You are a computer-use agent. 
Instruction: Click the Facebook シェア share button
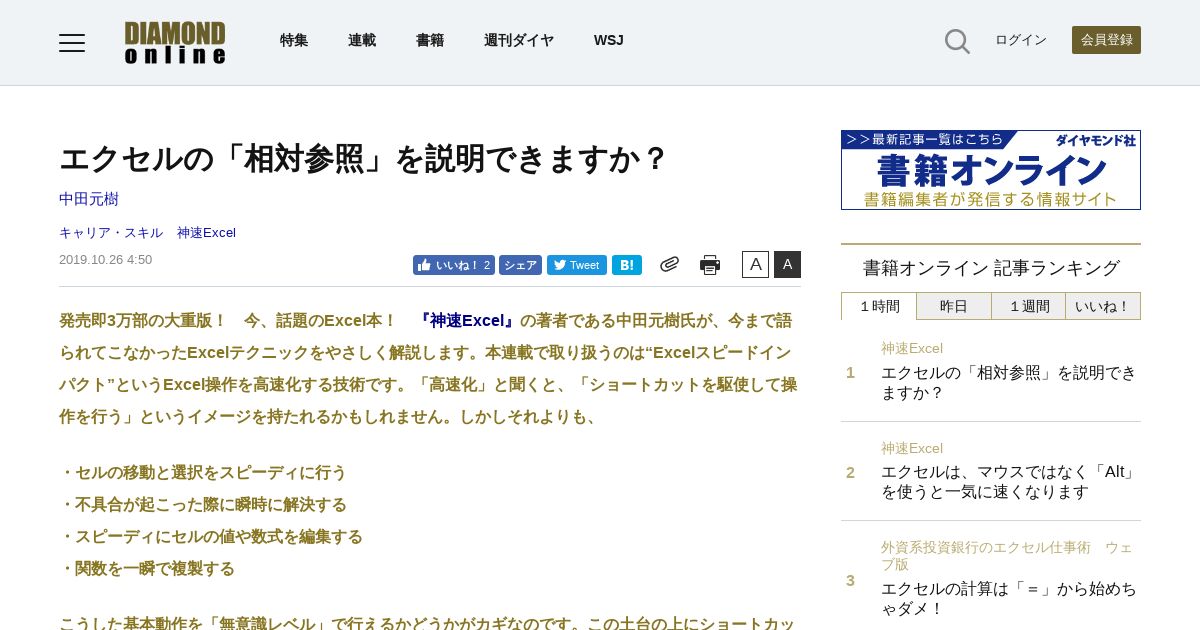point(520,265)
